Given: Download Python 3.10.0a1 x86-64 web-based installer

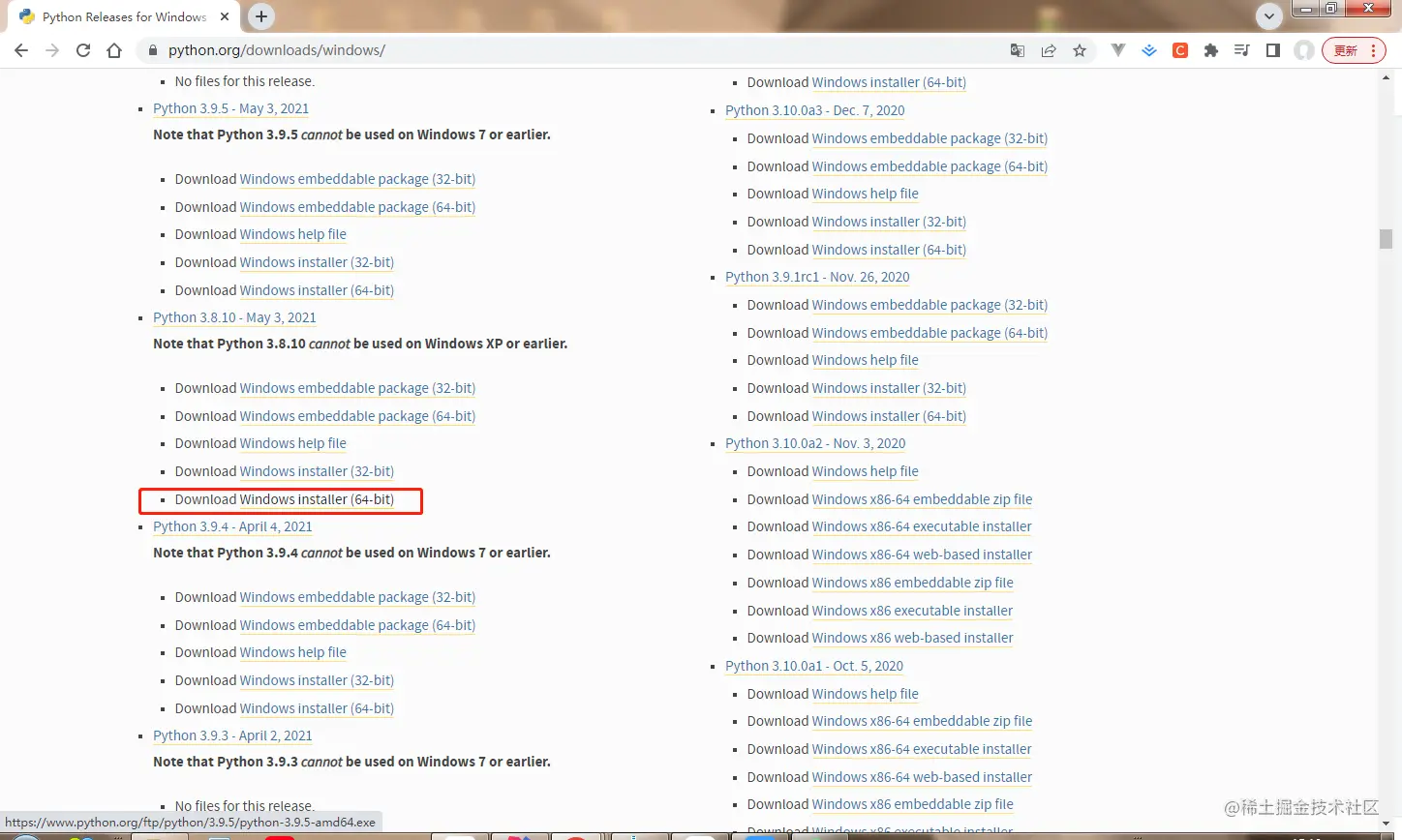Looking at the screenshot, I should (922, 777).
